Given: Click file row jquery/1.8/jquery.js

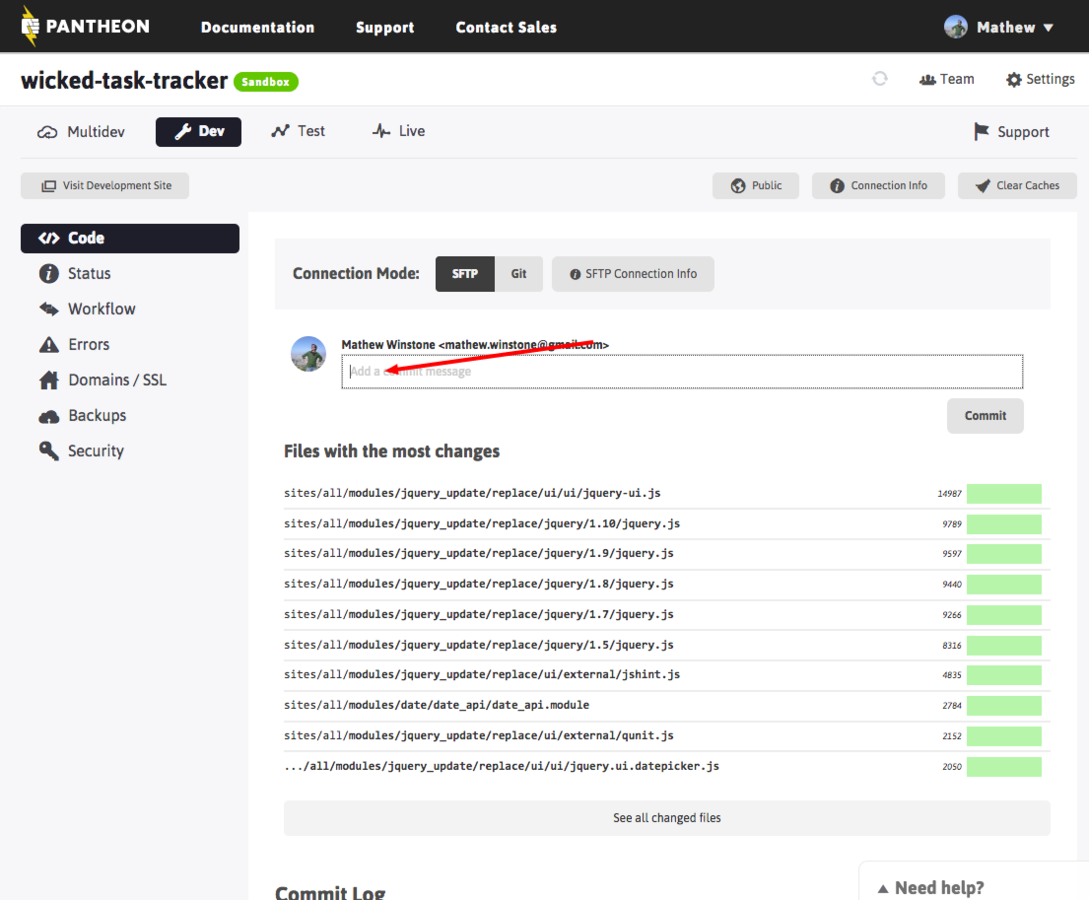Looking at the screenshot, I should point(667,584).
